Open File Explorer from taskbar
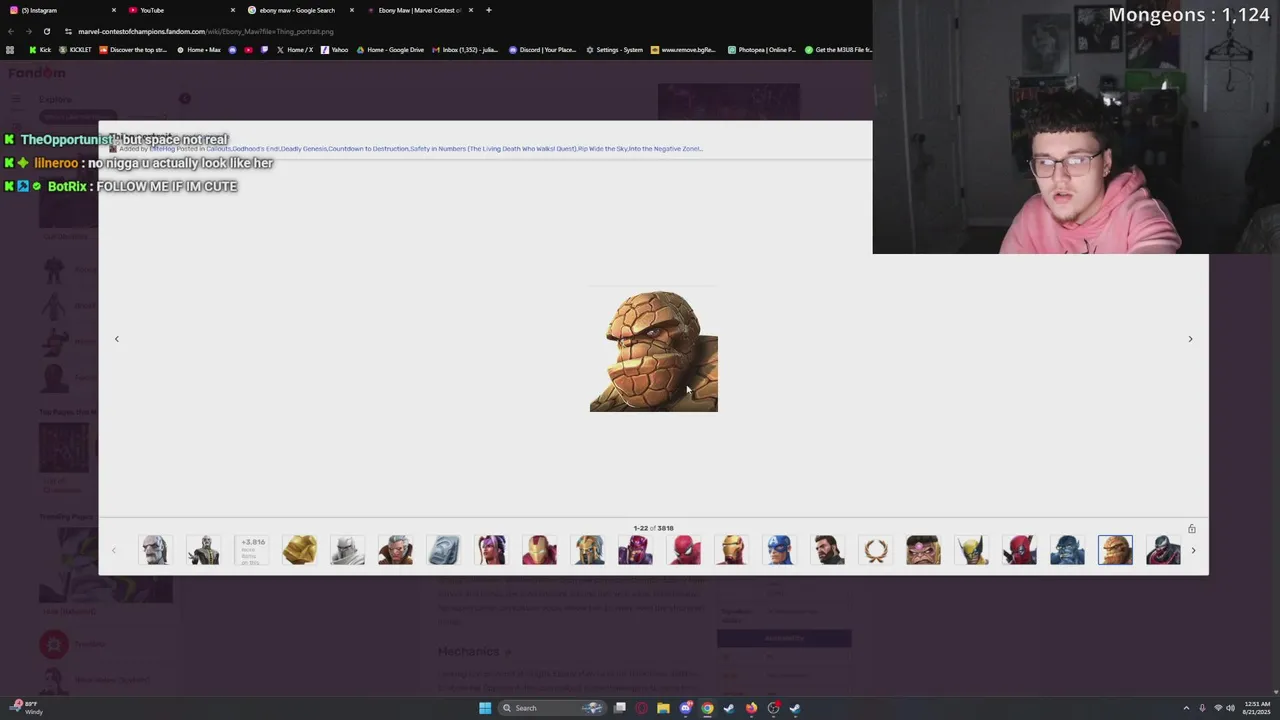 tap(663, 708)
